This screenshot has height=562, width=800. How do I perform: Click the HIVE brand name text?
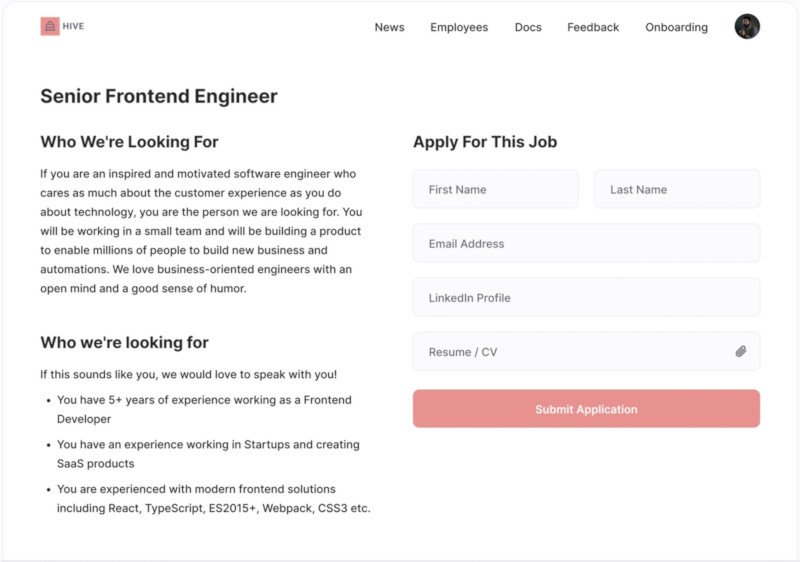[x=73, y=27]
